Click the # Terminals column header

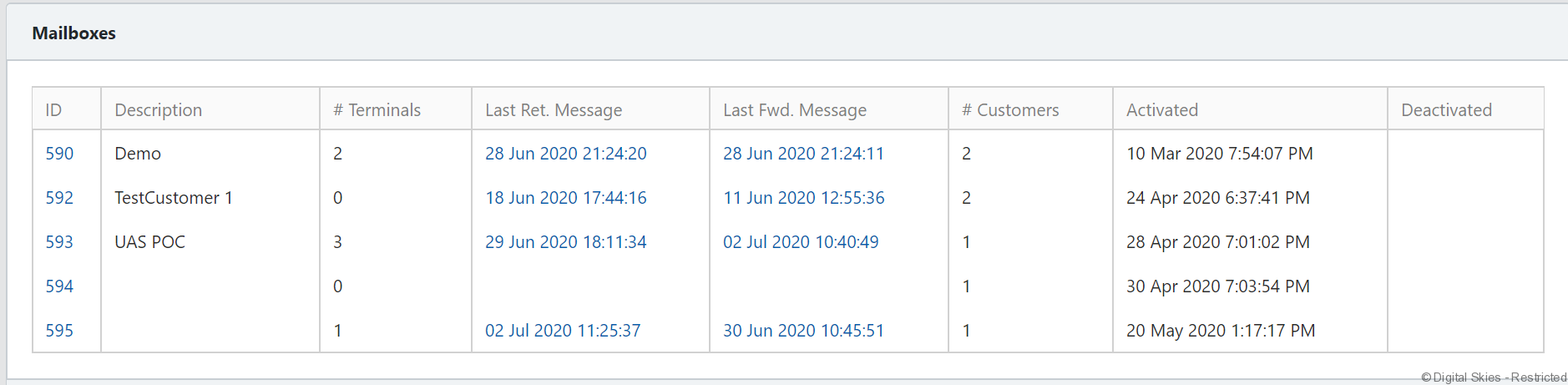pos(377,110)
